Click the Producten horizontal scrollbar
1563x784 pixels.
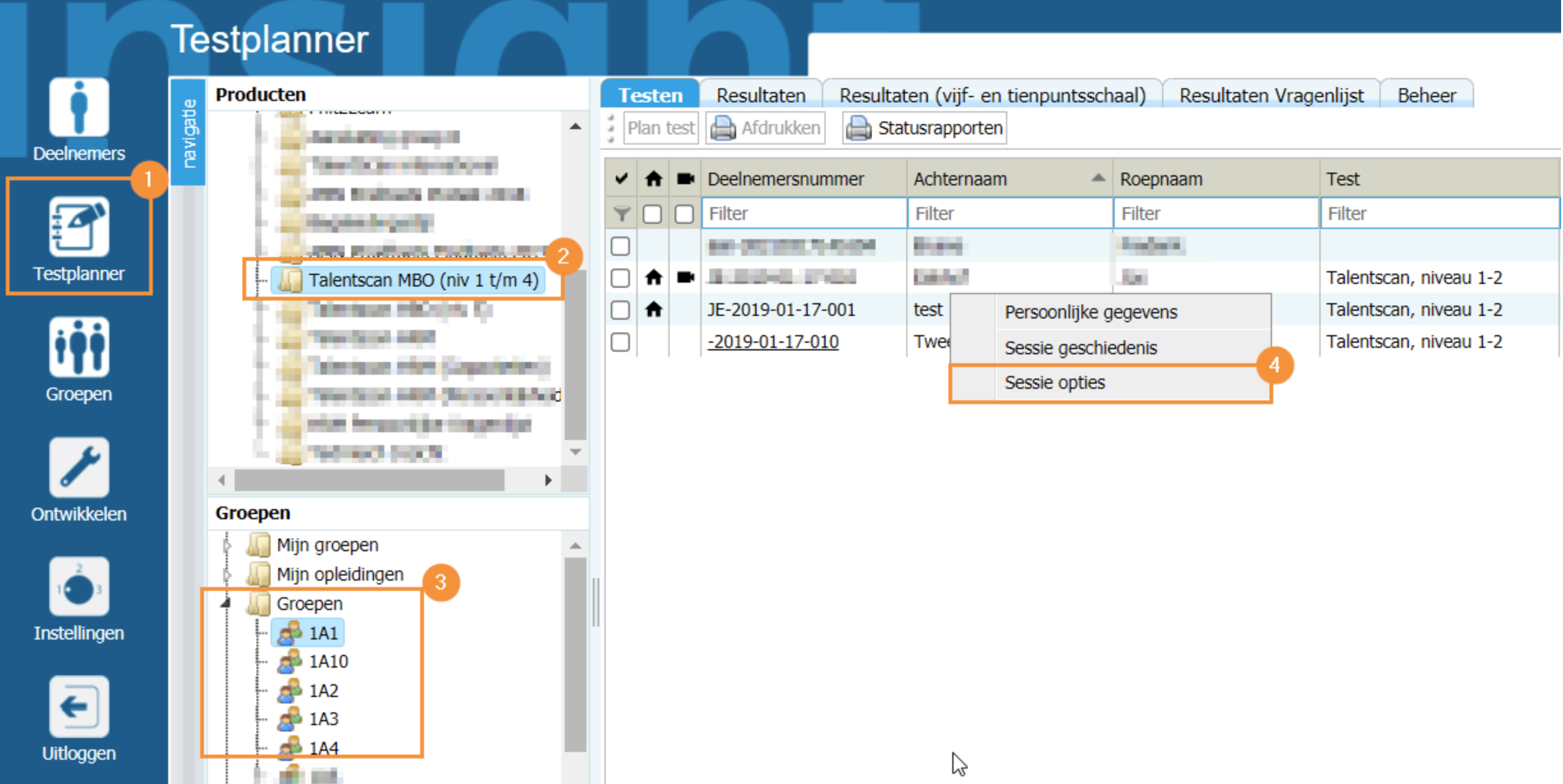pos(369,480)
